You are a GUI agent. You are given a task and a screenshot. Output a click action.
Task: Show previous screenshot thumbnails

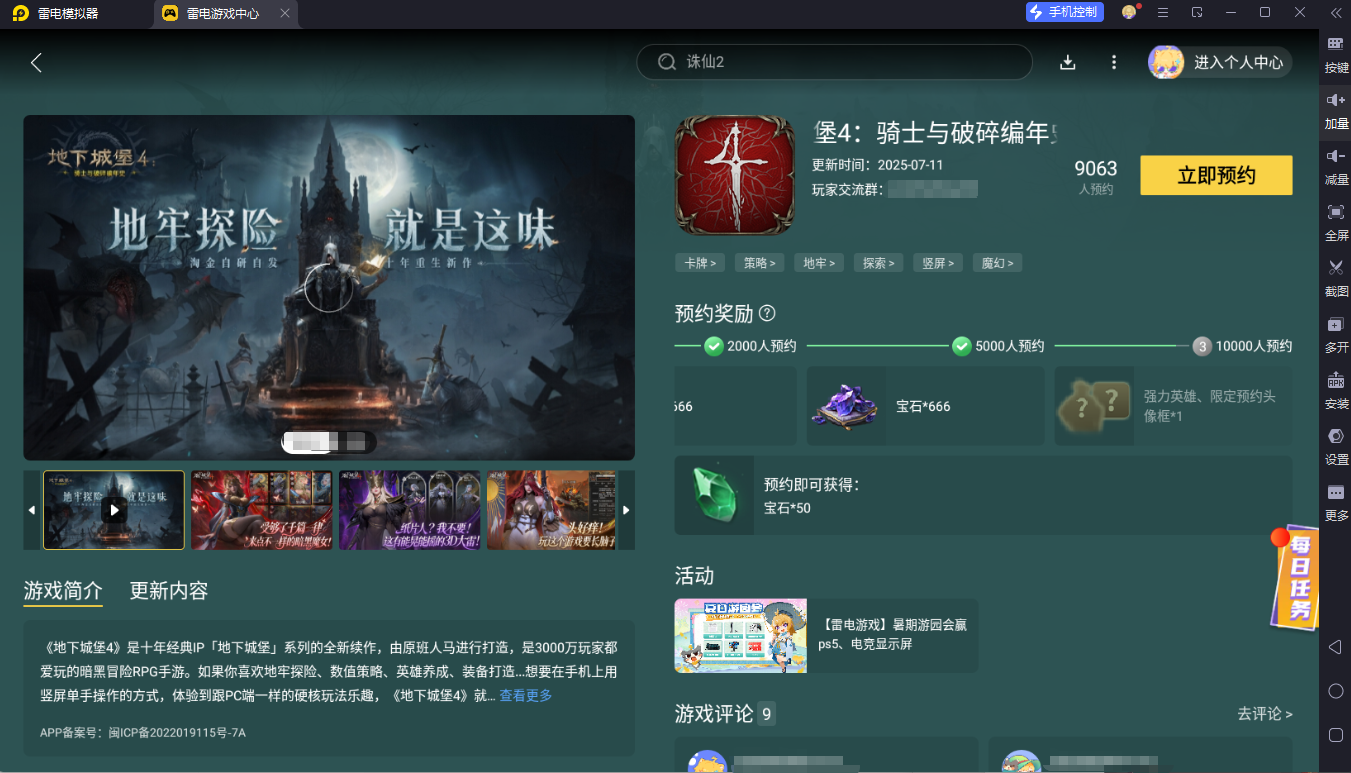tap(32, 510)
